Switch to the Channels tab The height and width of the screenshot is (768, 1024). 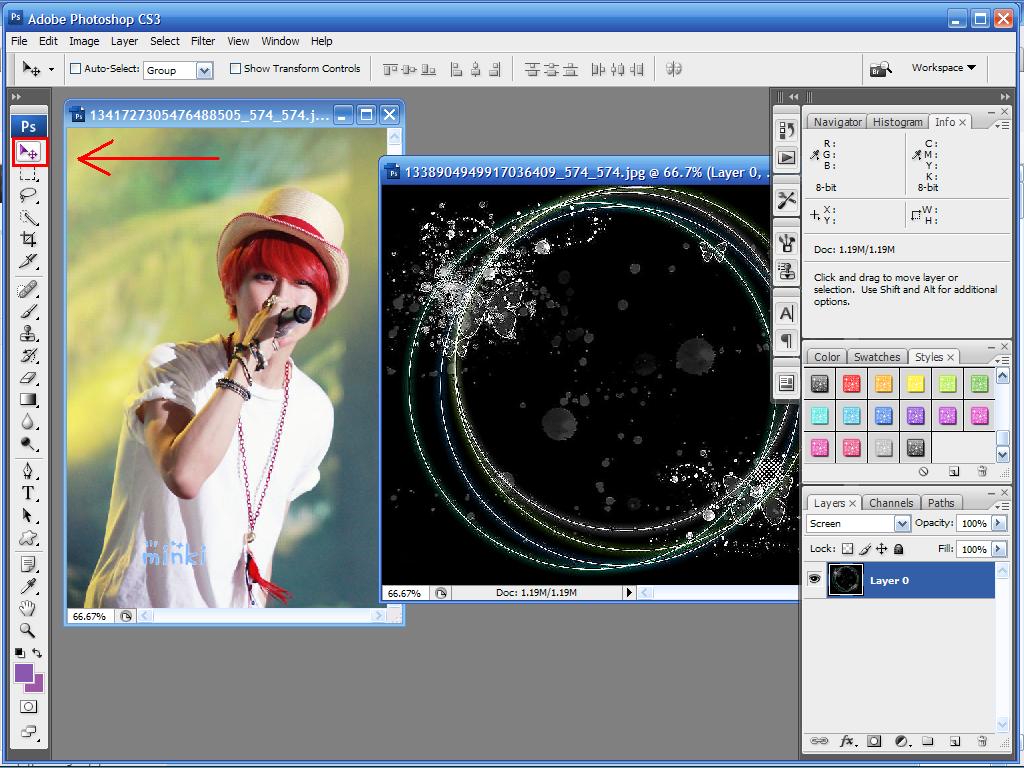pyautogui.click(x=890, y=503)
